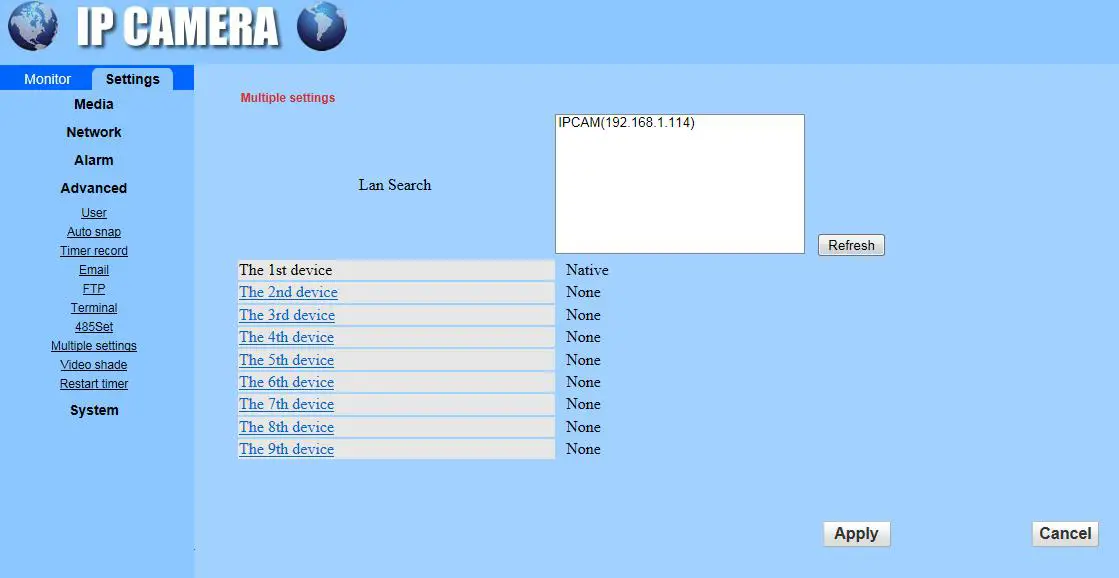Switch to the Monitor tab
The height and width of the screenshot is (578, 1119).
pyautogui.click(x=45, y=78)
